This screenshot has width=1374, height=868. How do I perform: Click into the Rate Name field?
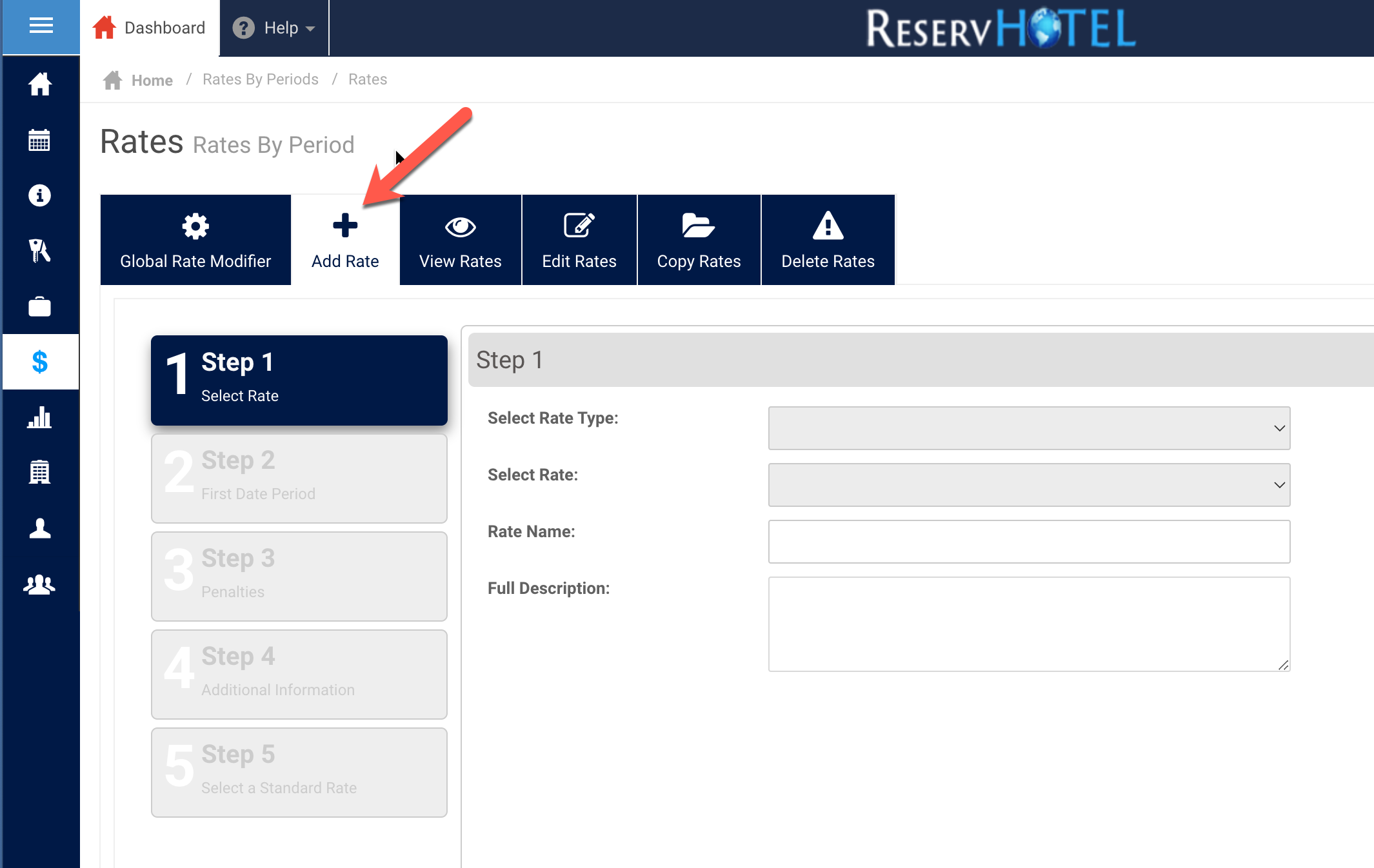pos(1029,542)
